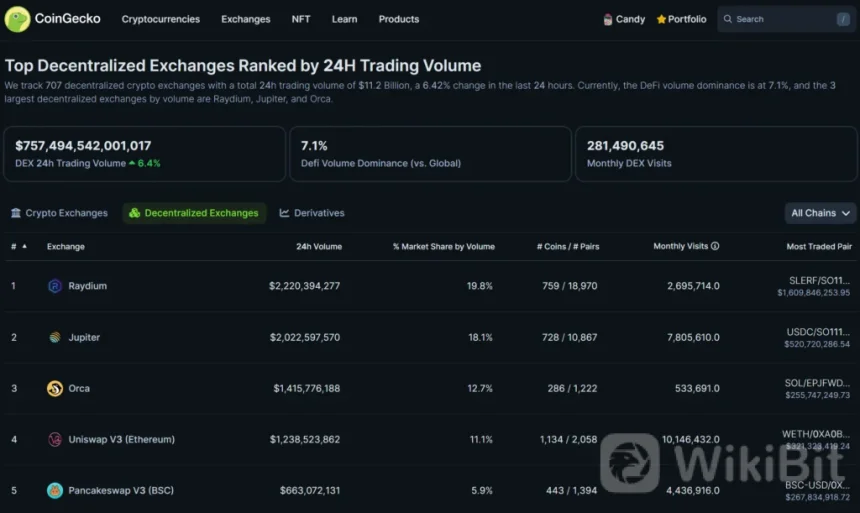
Task: Open the Raydium exchange page
Action: tap(88, 286)
